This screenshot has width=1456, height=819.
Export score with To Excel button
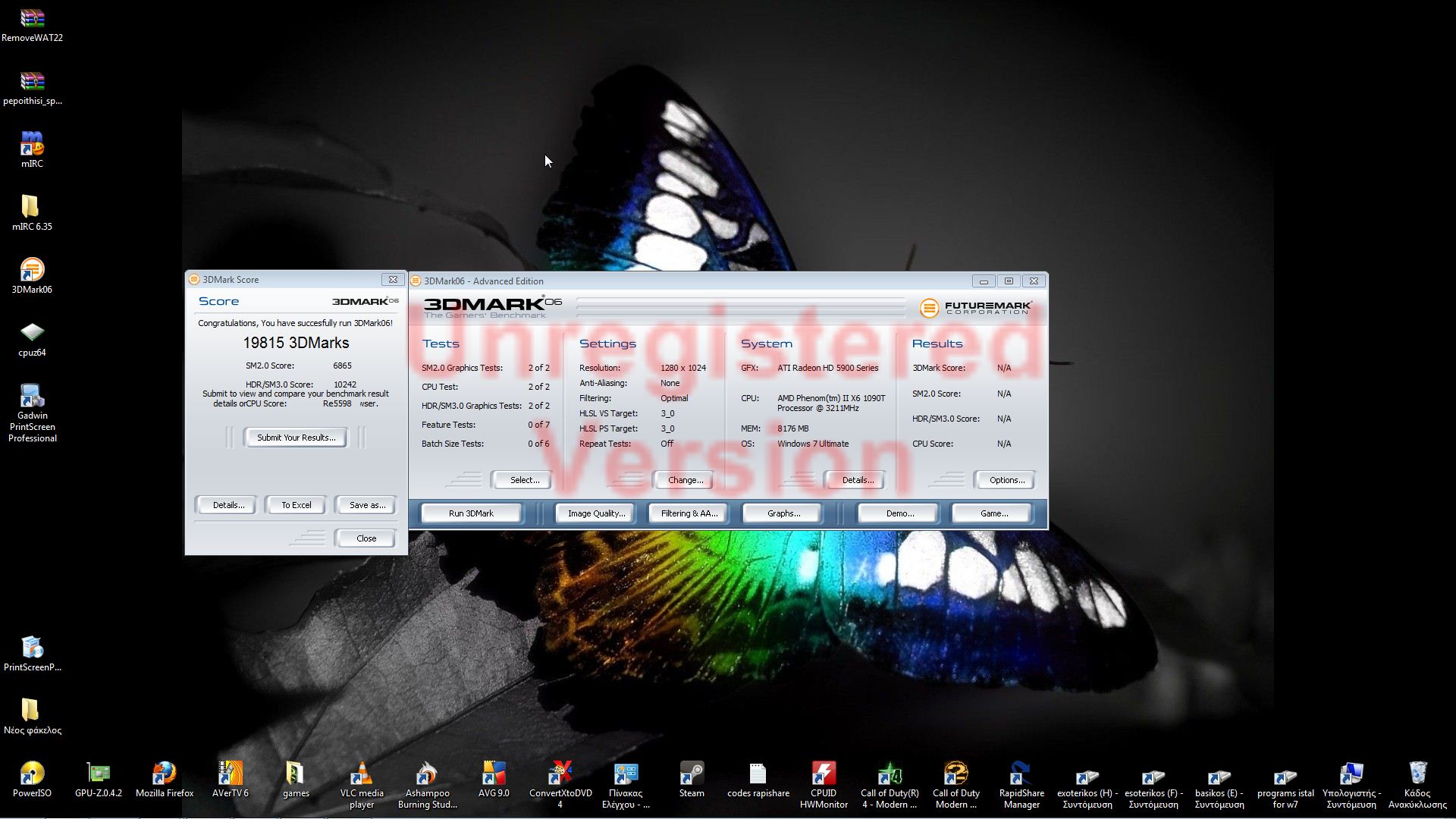point(297,505)
